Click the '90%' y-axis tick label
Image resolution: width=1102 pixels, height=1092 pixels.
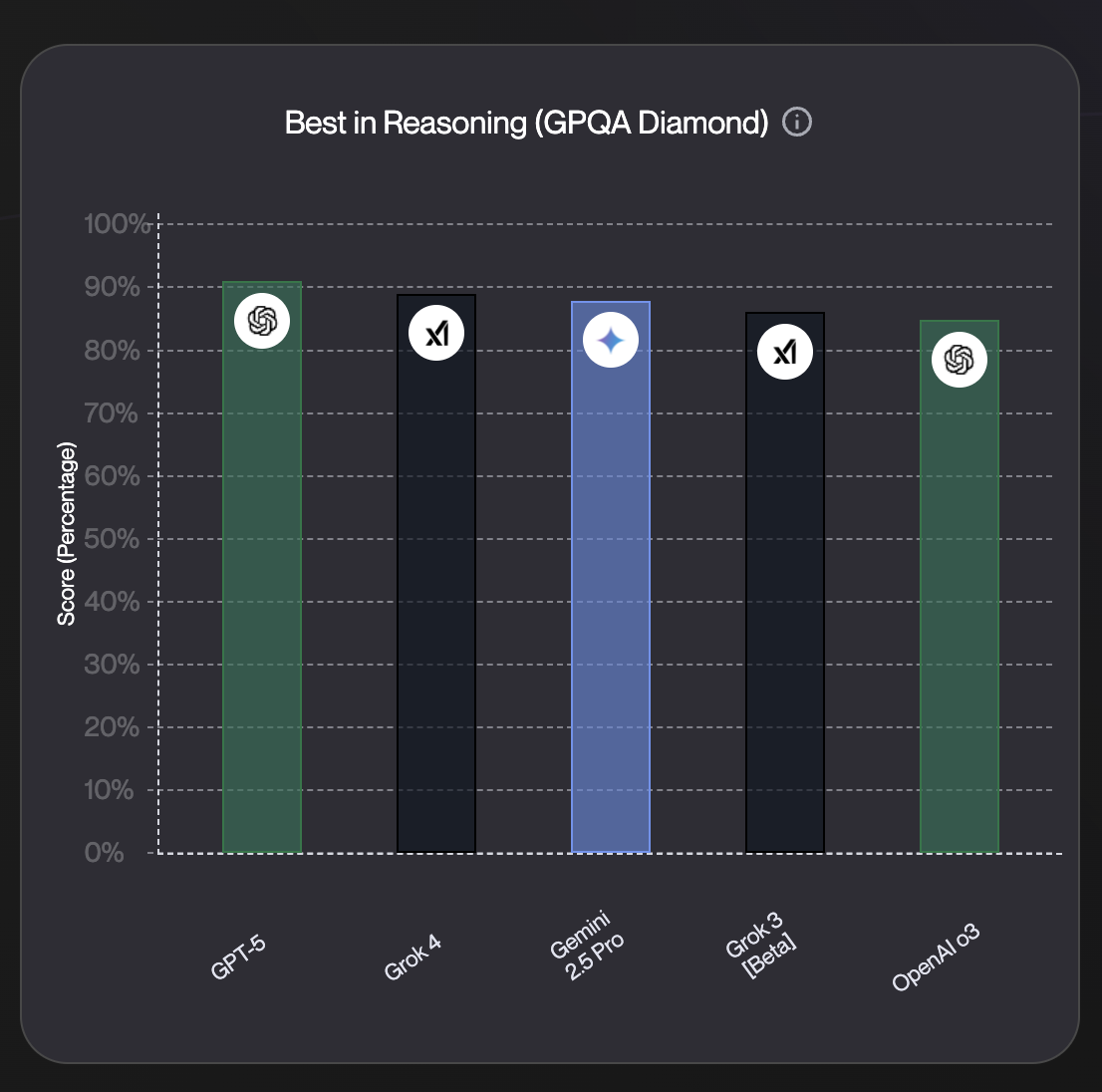tap(112, 287)
